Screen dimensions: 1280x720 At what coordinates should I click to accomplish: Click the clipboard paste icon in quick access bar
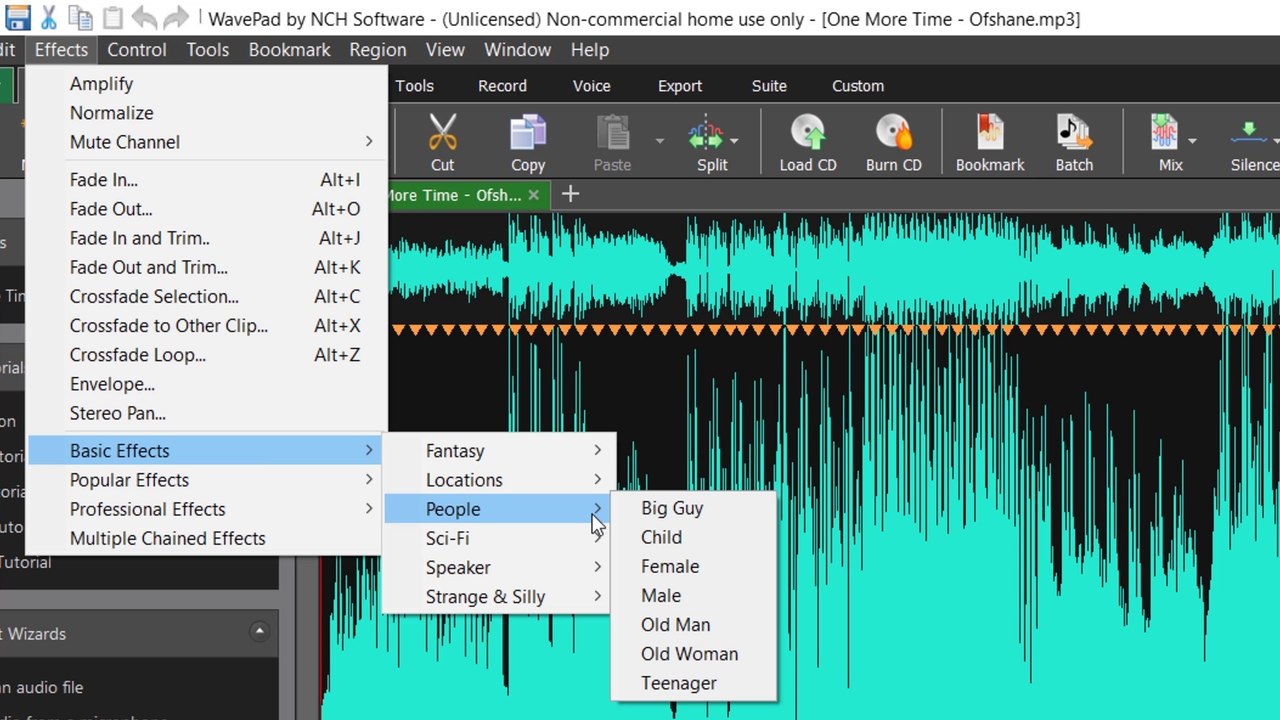point(113,18)
